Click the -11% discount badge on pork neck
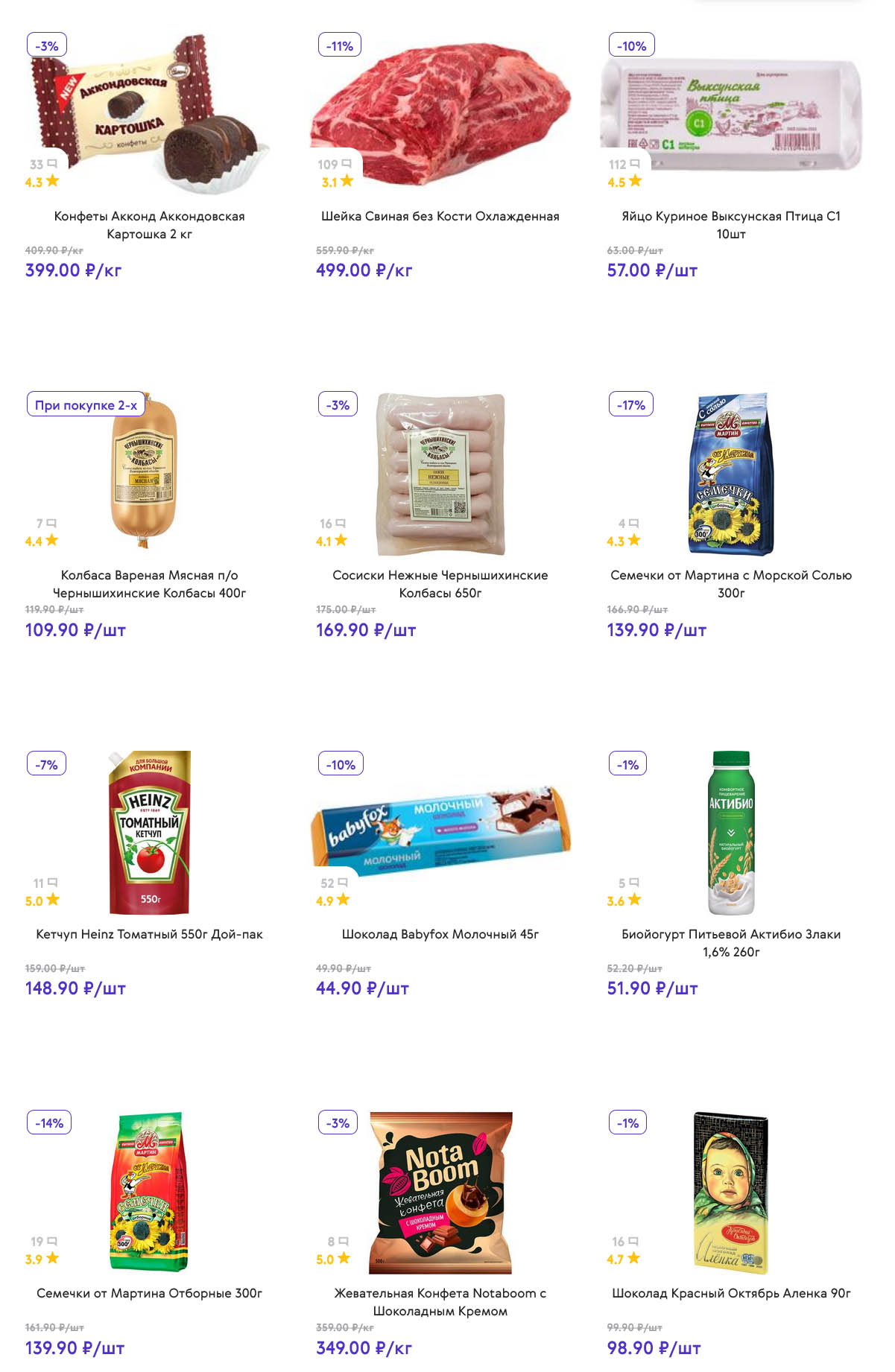Viewport: 895px width, 1372px height. pos(339,45)
